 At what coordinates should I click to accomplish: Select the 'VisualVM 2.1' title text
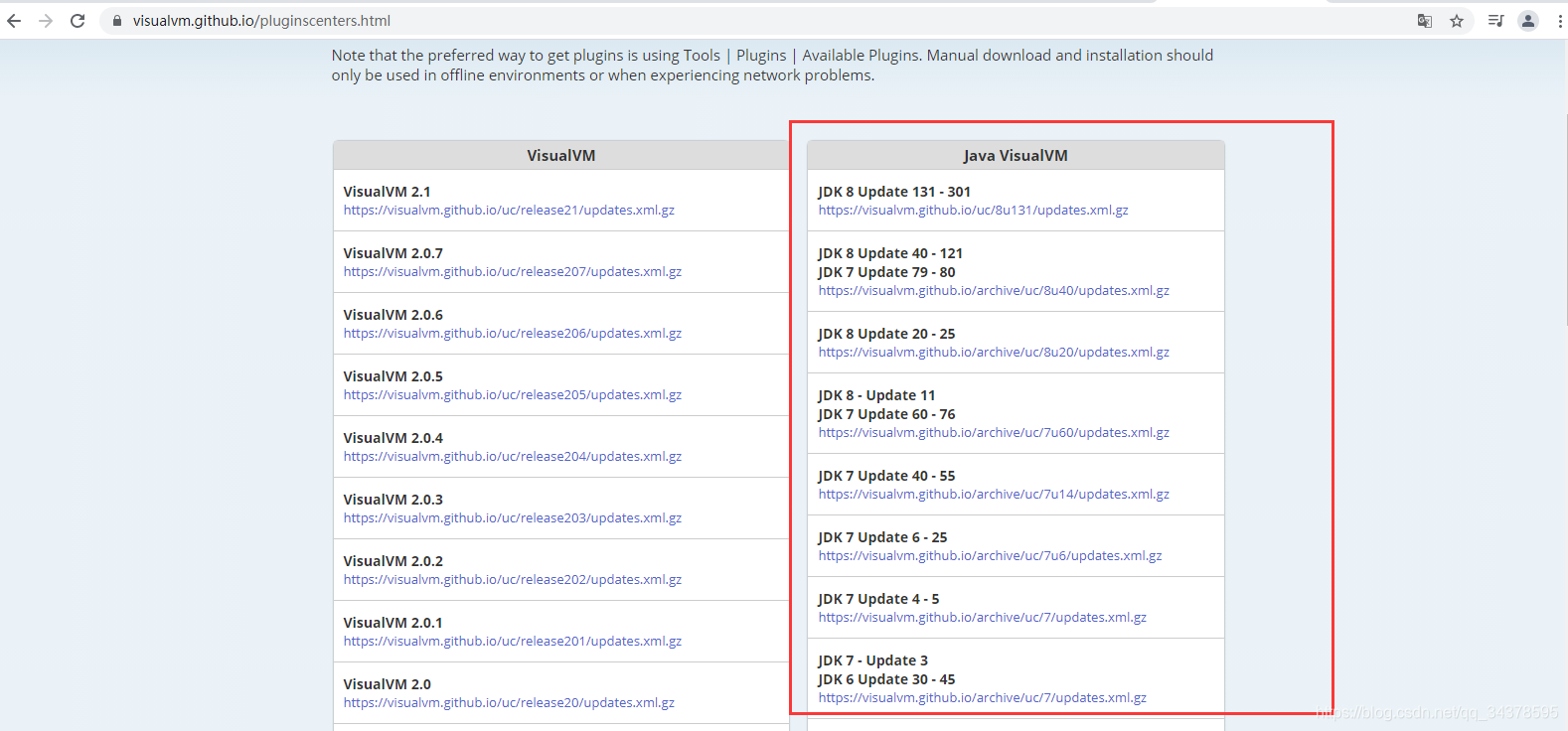click(x=388, y=192)
